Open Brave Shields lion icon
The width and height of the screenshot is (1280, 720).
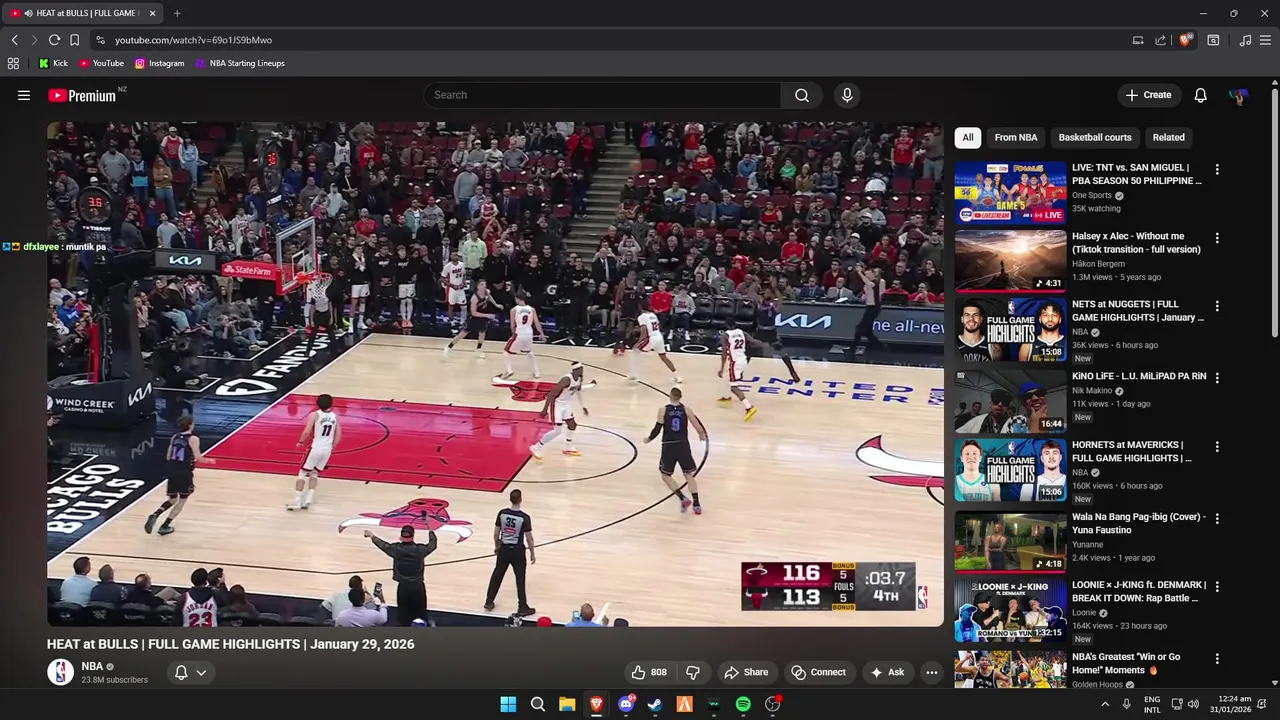click(x=1185, y=40)
